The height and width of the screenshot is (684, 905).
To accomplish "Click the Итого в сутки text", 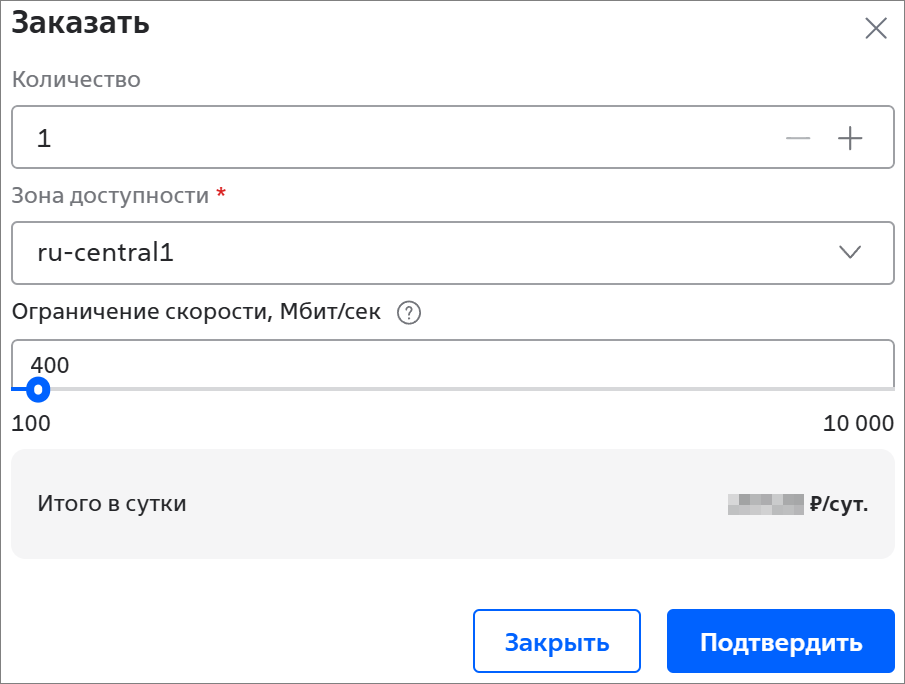I will tap(112, 503).
